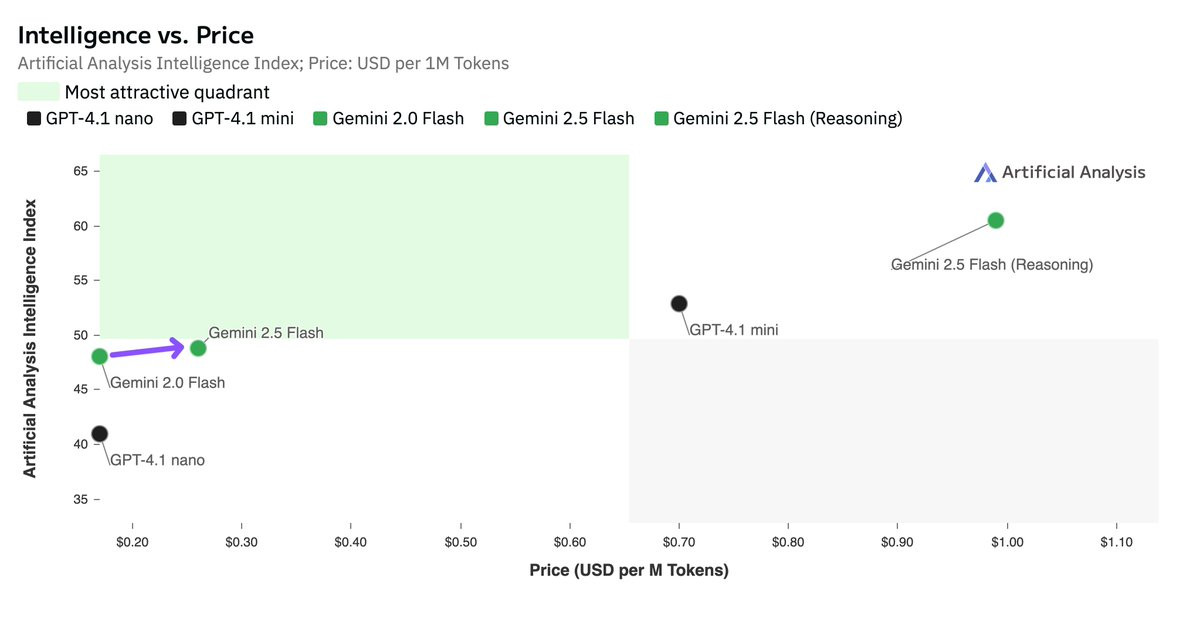Click the Intelligence vs. Price title
The width and height of the screenshot is (1200, 625).
(x=136, y=35)
